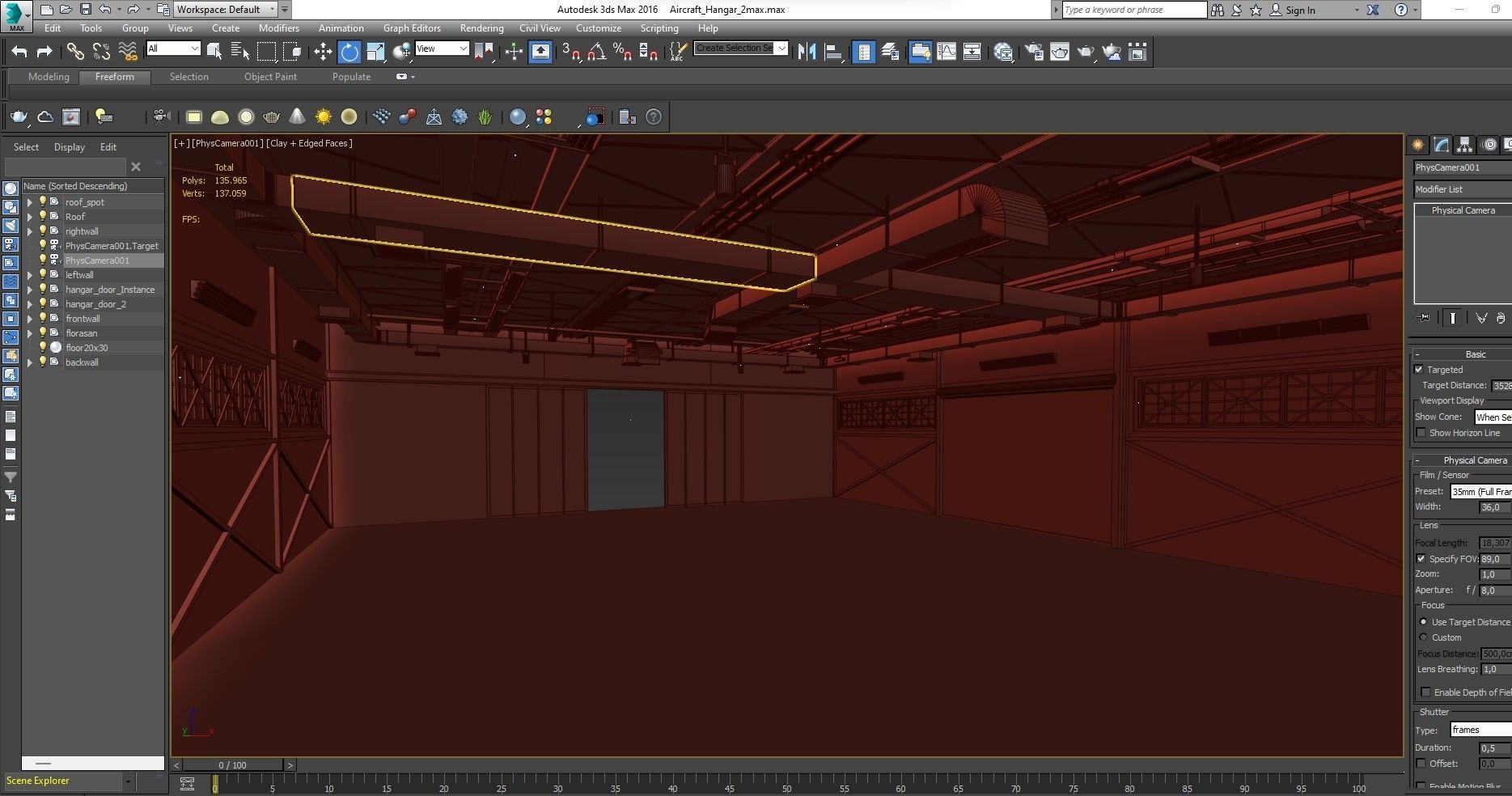The height and width of the screenshot is (796, 1512).
Task: Enable the Percent Snap toggle
Action: 622,52
